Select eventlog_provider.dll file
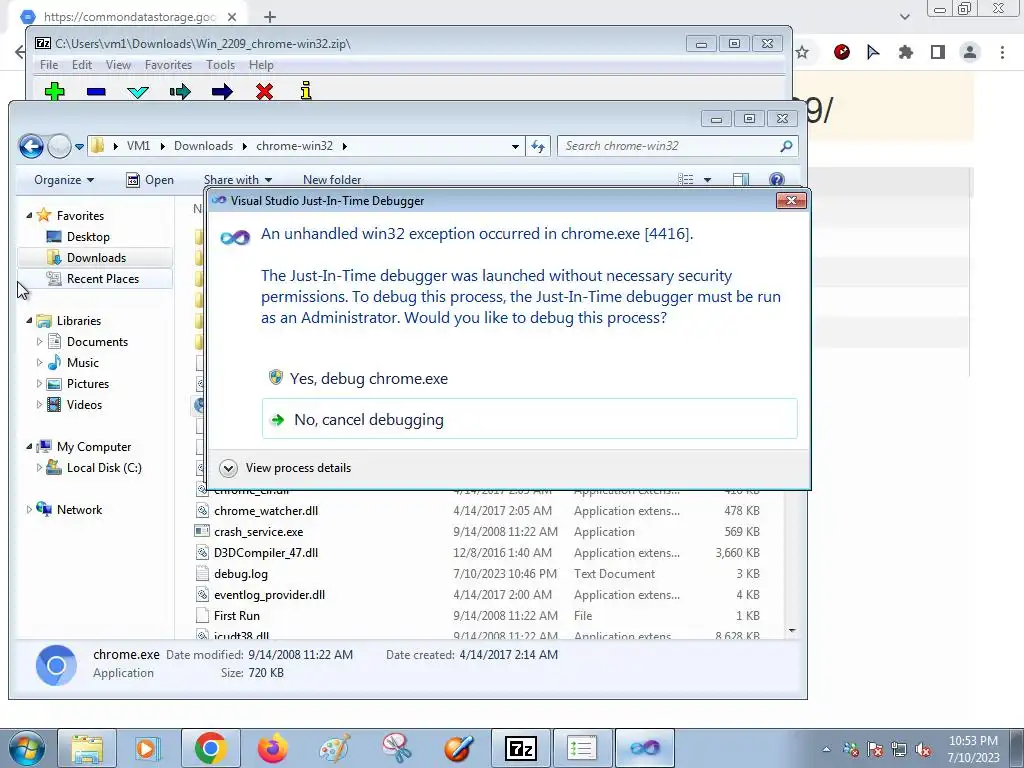The height and width of the screenshot is (768, 1024). tap(269, 594)
